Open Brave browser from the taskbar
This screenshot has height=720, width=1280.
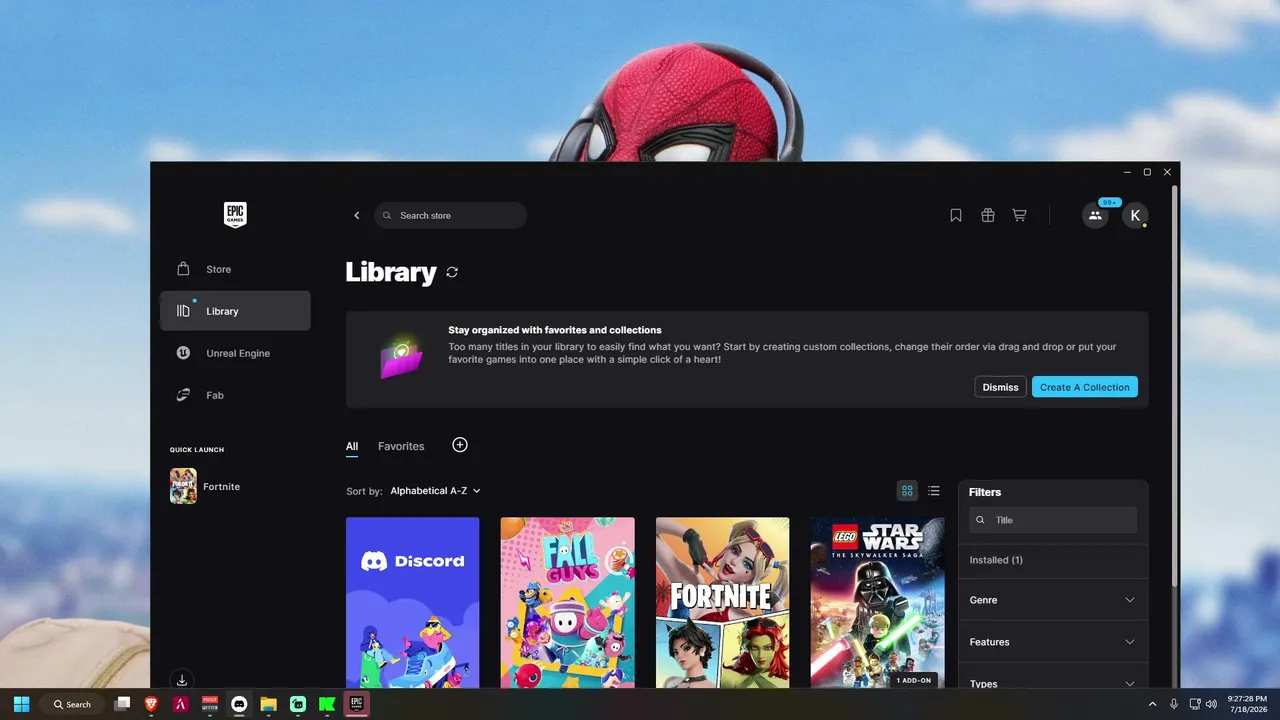click(x=152, y=704)
